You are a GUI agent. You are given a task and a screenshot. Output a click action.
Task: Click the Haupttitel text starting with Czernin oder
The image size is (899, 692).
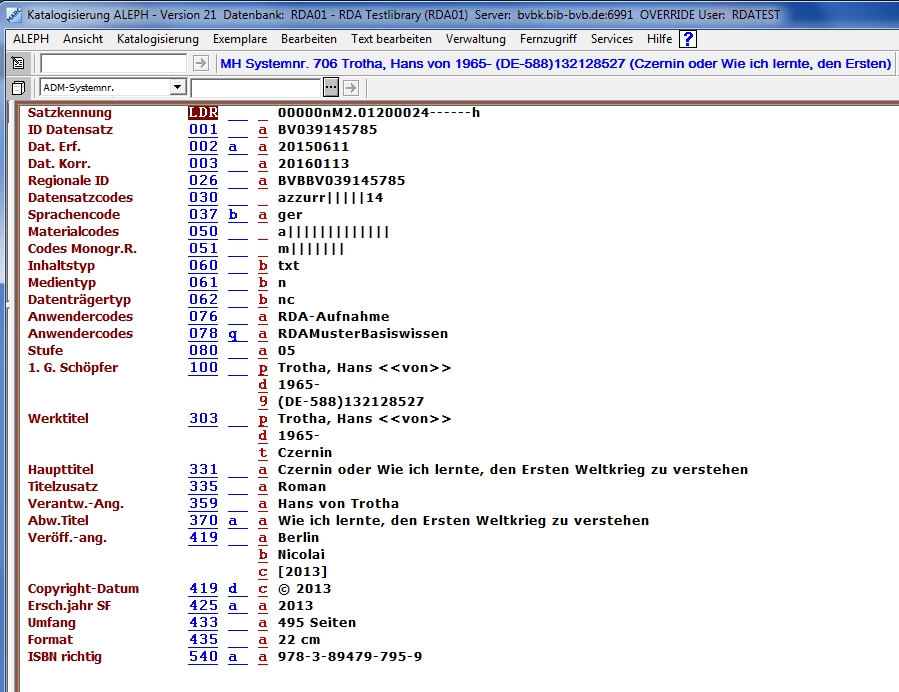[x=512, y=470]
